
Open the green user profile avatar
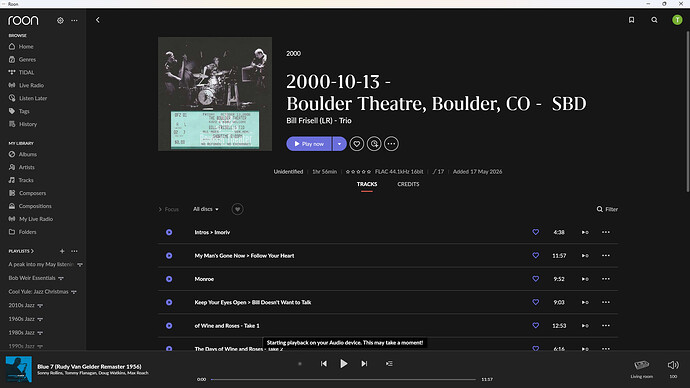tap(677, 20)
